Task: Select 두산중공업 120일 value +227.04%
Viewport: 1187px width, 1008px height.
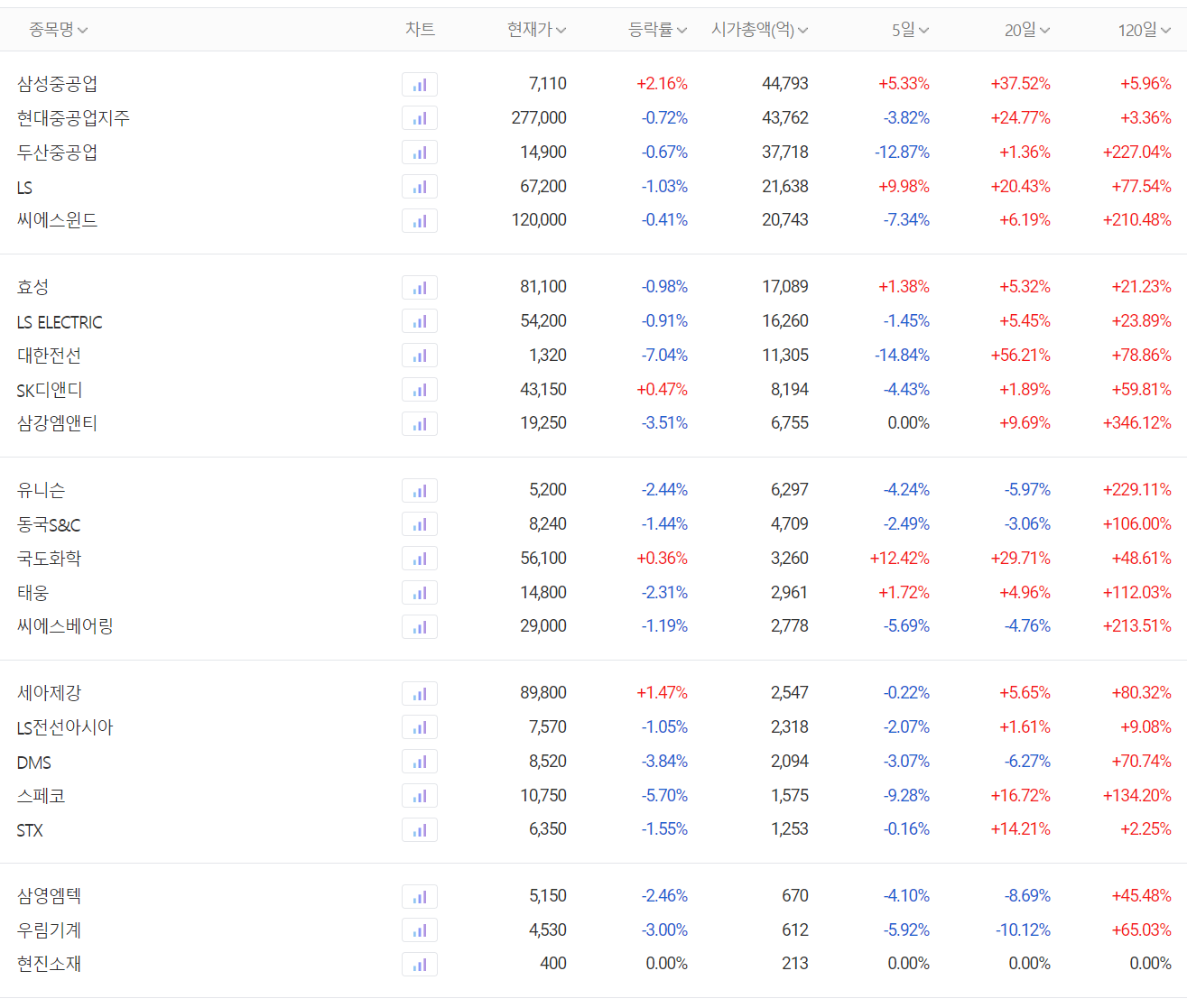Action: click(1137, 153)
